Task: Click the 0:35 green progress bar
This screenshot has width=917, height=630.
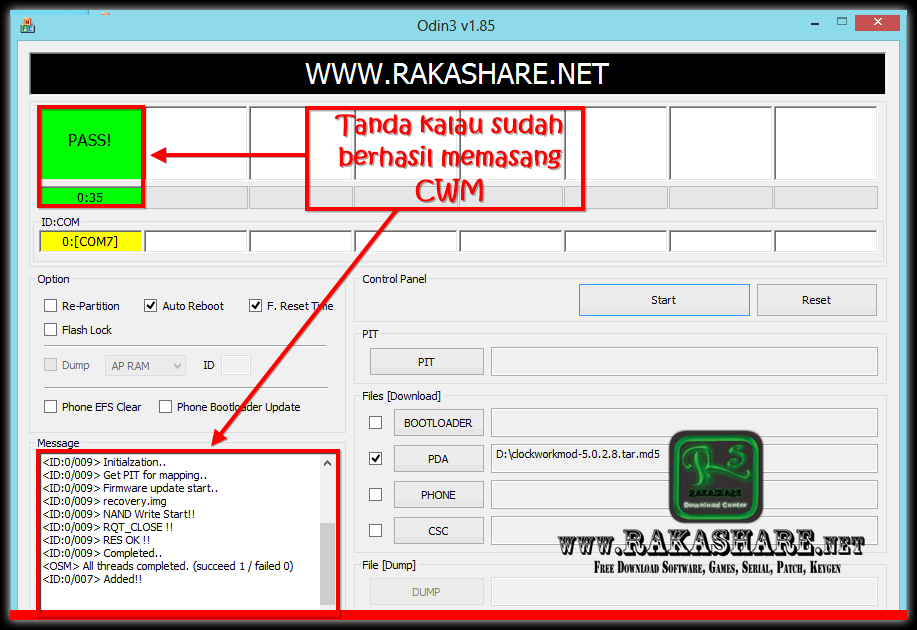Action: (x=91, y=197)
